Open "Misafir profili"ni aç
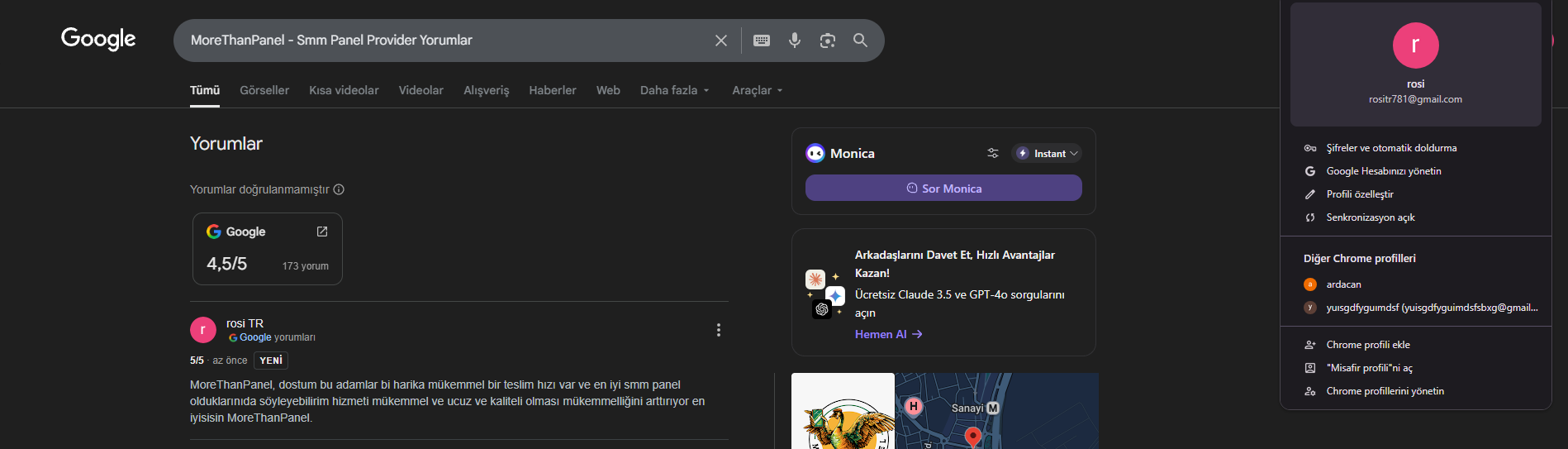The image size is (1568, 449). point(1416,368)
